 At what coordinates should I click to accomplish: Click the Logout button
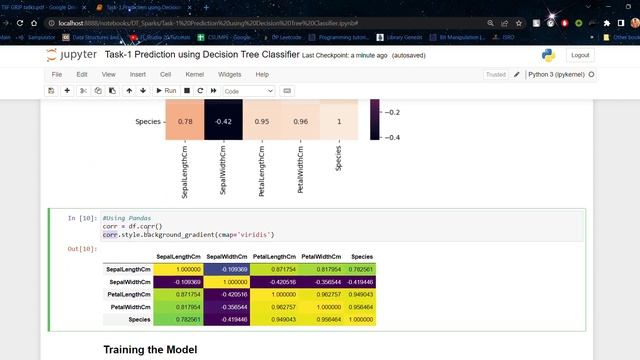point(580,55)
